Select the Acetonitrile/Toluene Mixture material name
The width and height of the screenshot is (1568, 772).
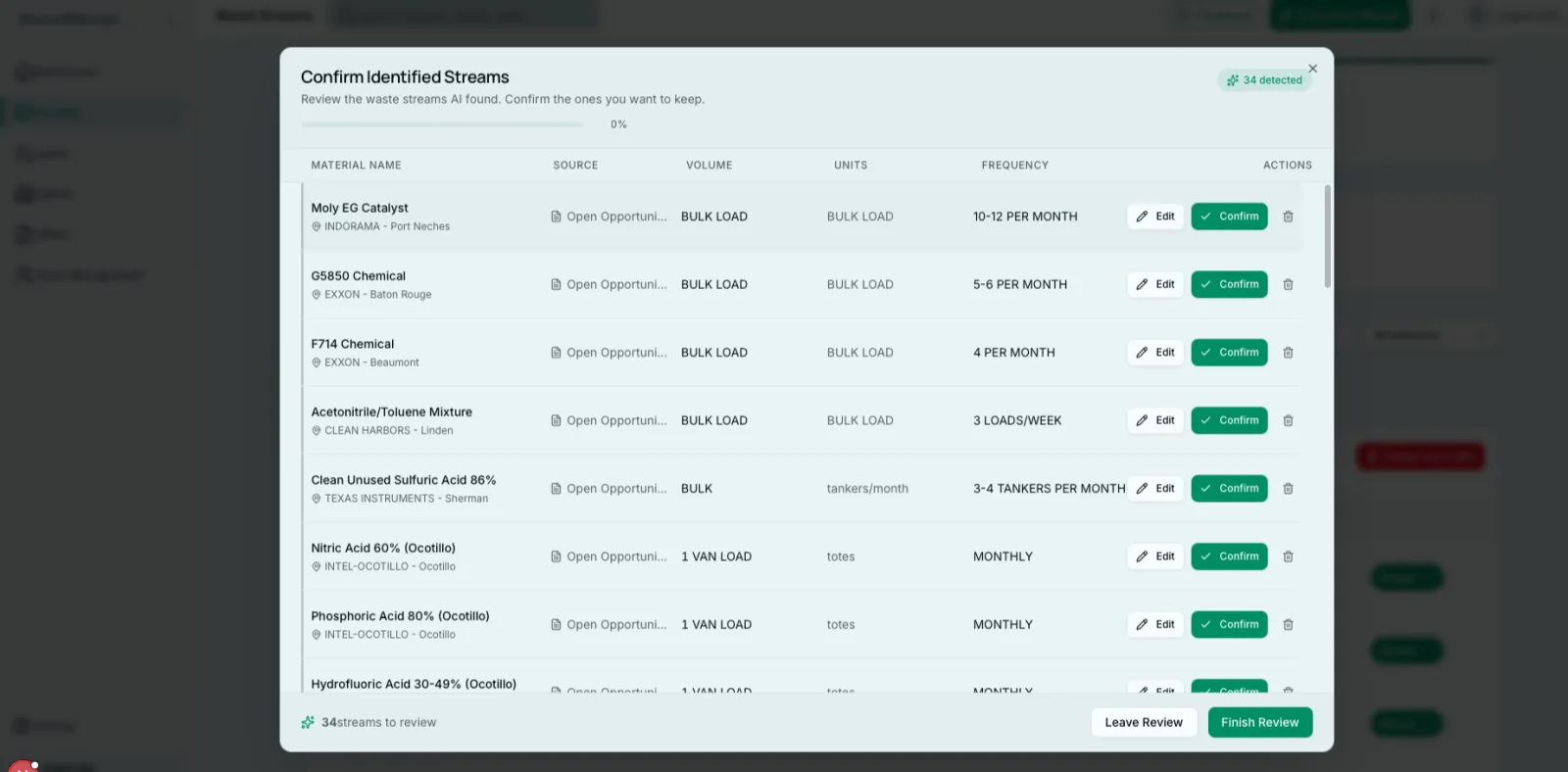[x=391, y=412]
